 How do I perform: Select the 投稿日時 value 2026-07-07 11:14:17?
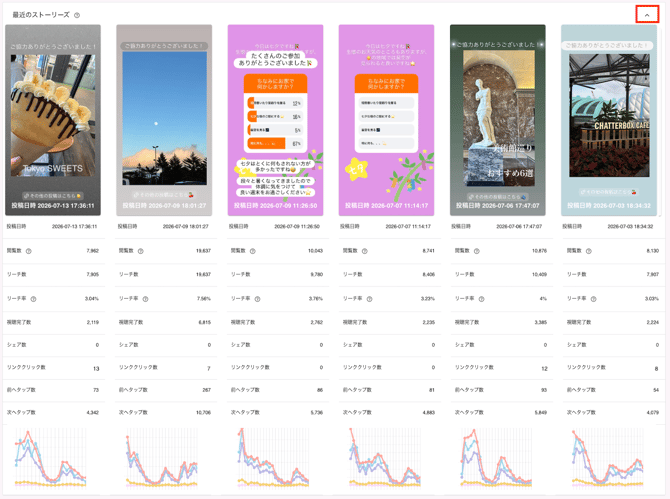[x=408, y=226]
